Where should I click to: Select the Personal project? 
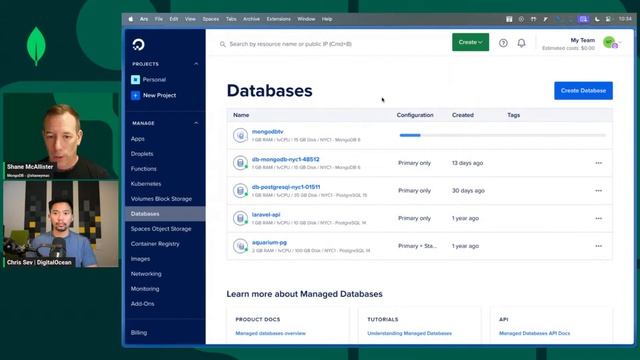(154, 80)
